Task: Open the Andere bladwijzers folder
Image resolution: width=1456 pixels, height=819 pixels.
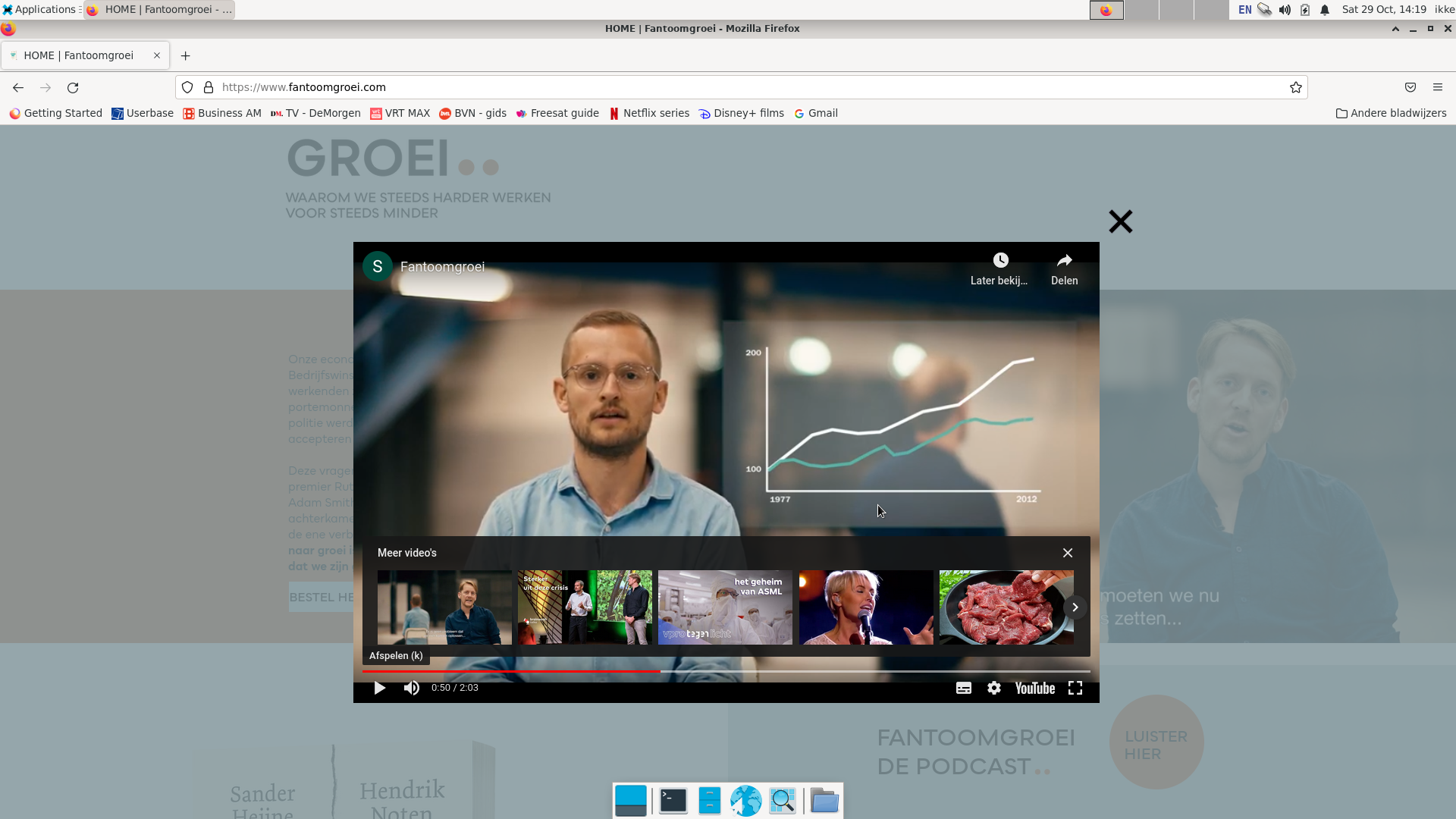Action: click(x=1391, y=113)
